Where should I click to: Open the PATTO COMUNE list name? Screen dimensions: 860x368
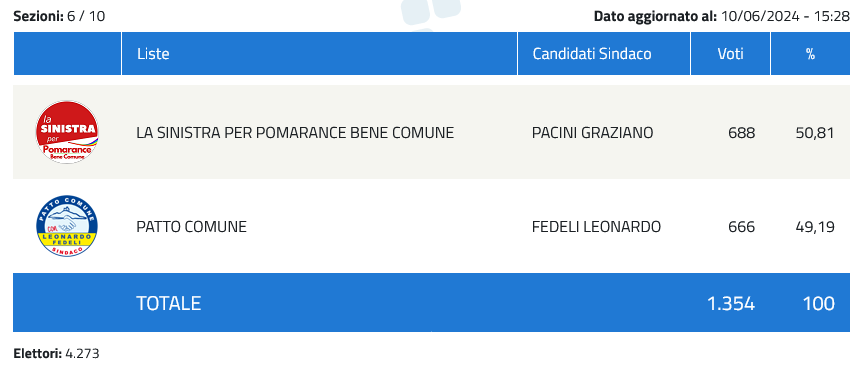coord(191,227)
